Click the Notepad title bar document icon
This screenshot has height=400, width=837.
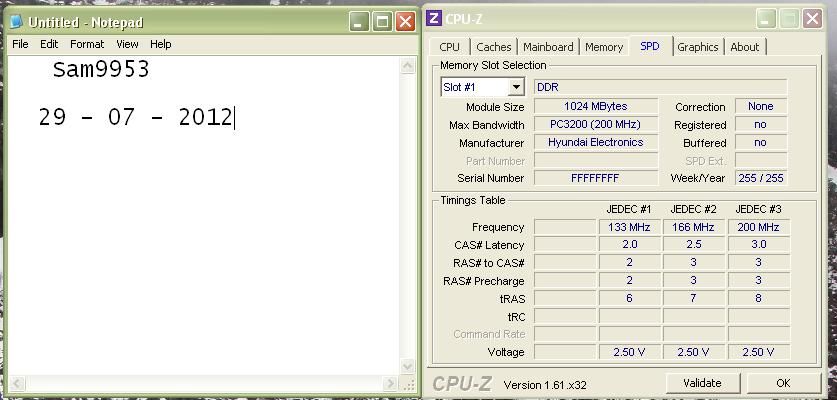(17, 21)
